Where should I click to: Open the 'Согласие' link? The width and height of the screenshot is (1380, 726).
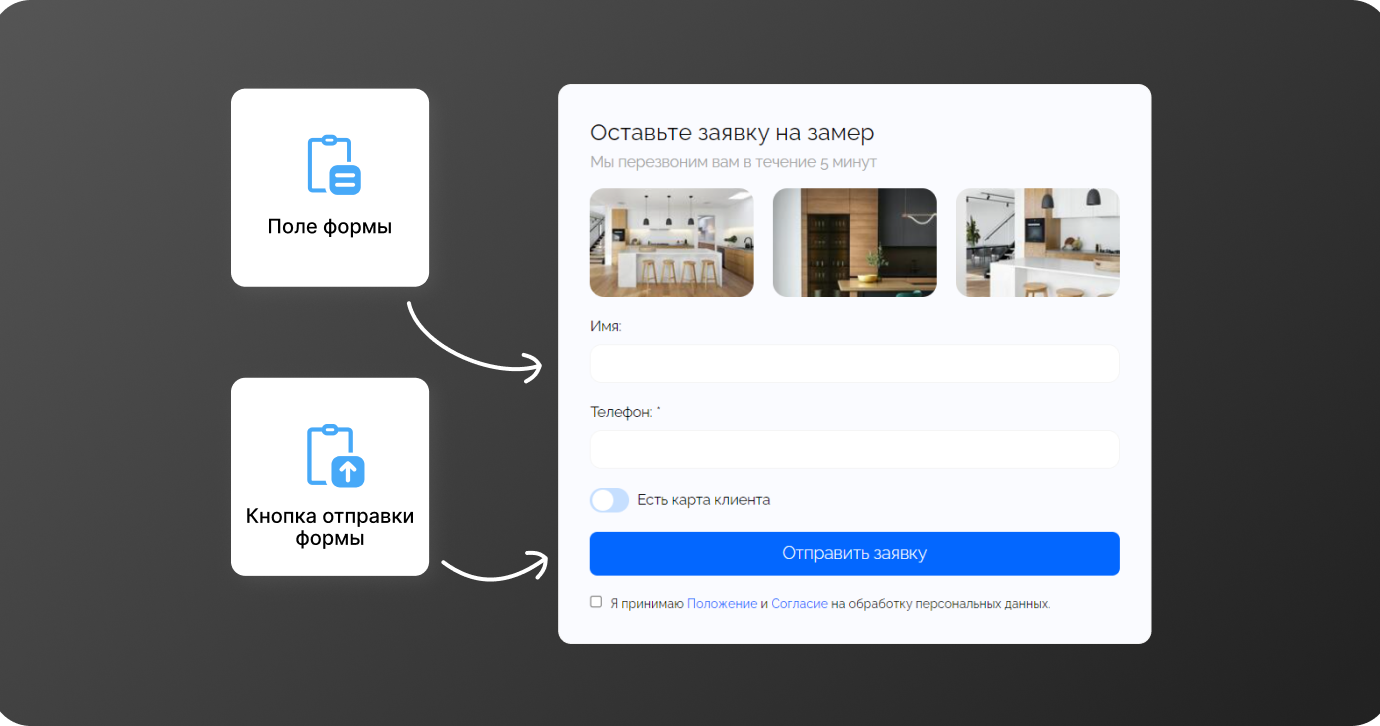(799, 604)
